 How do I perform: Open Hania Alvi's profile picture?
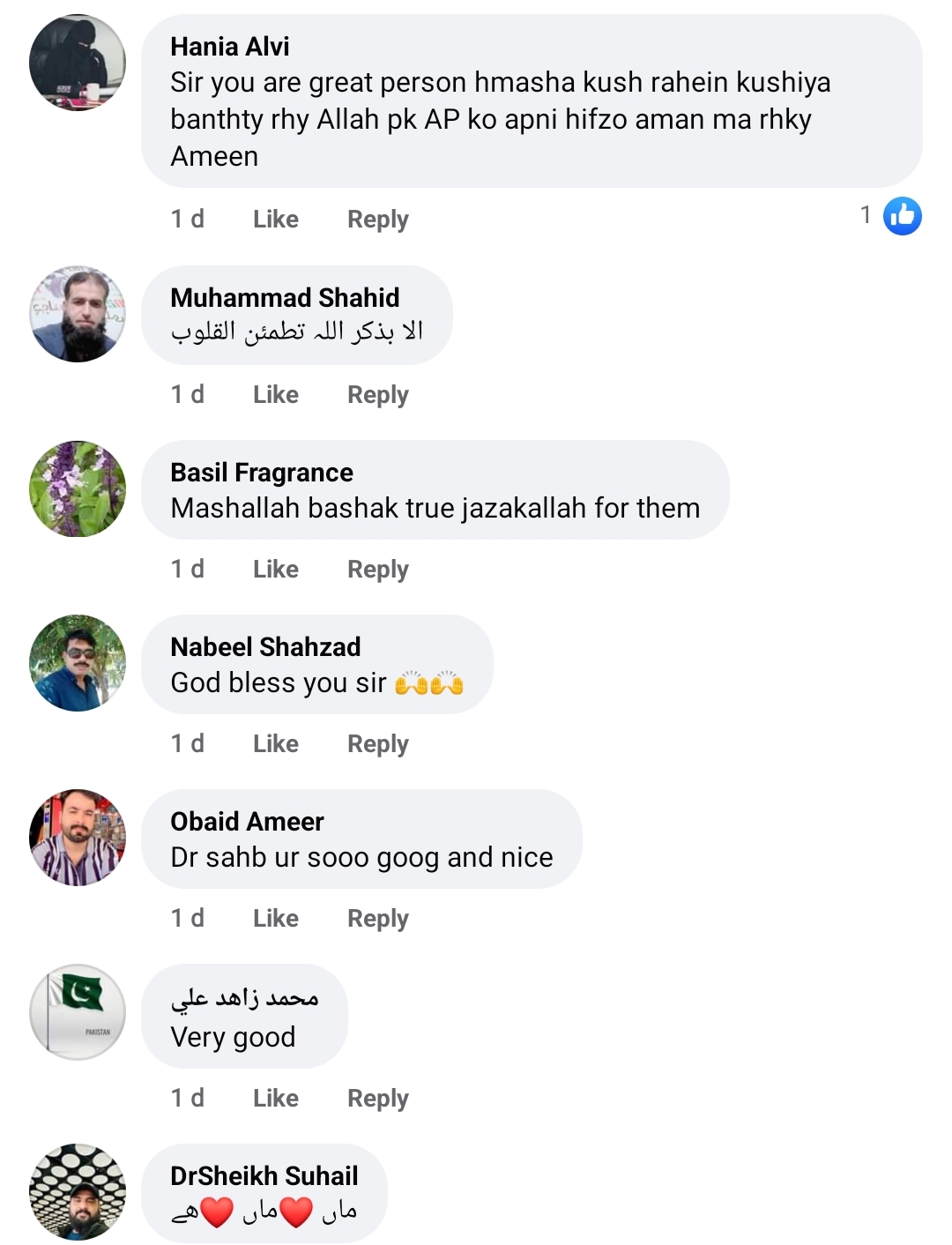pyautogui.click(x=78, y=63)
